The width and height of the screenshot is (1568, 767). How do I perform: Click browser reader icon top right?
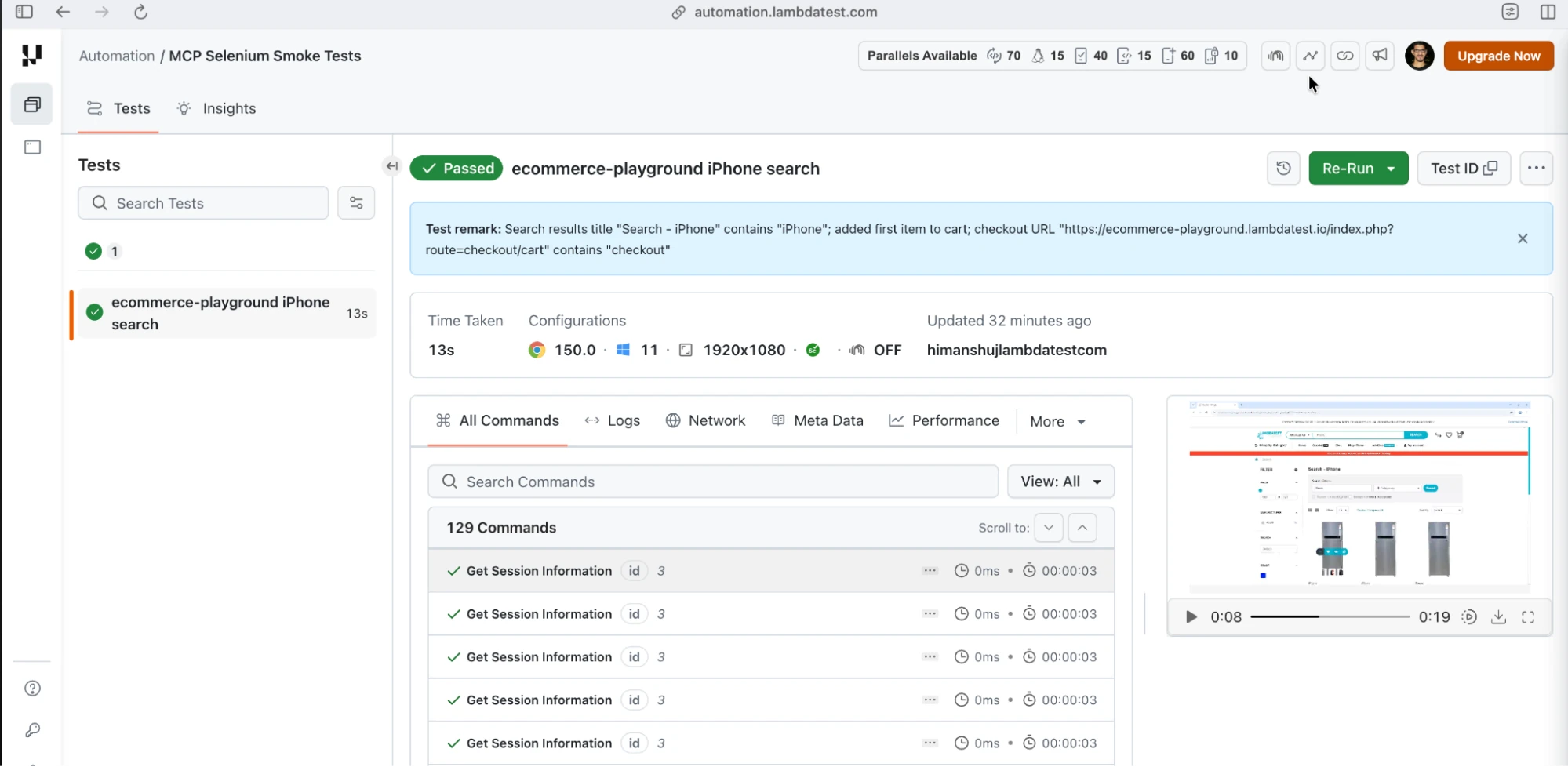(1511, 12)
